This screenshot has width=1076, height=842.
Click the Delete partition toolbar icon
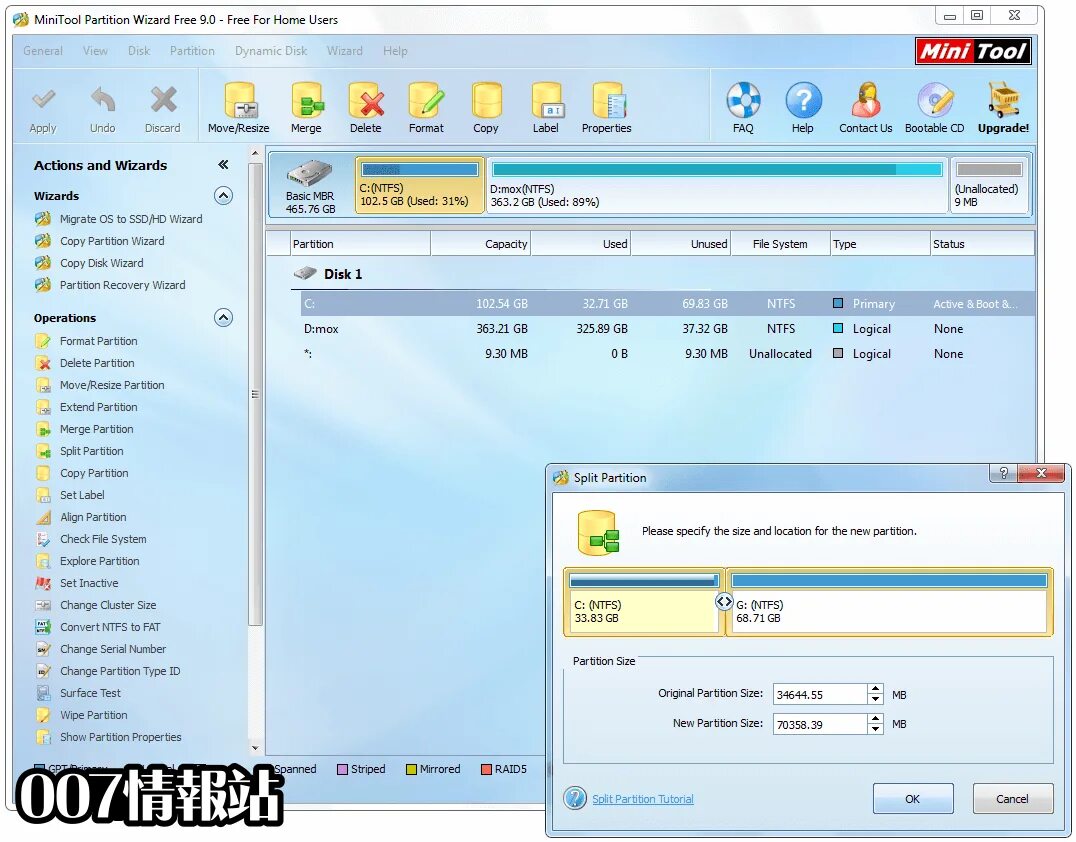[366, 101]
